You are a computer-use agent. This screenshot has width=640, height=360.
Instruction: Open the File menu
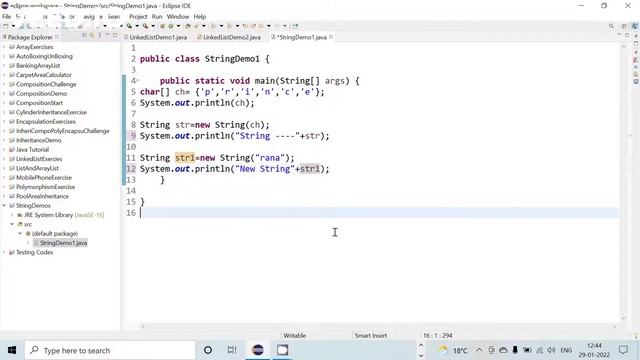pos(7,17)
